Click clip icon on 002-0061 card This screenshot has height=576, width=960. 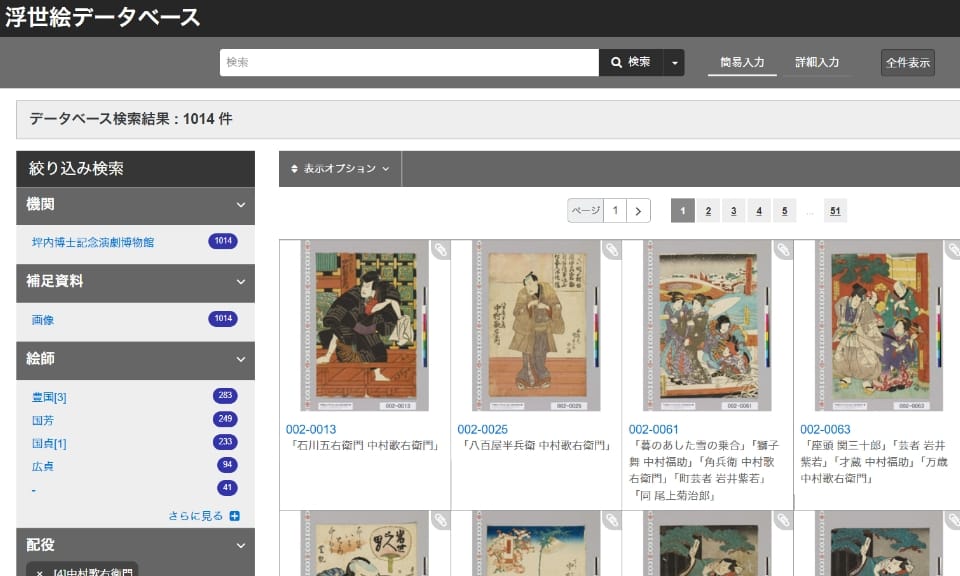tap(783, 250)
